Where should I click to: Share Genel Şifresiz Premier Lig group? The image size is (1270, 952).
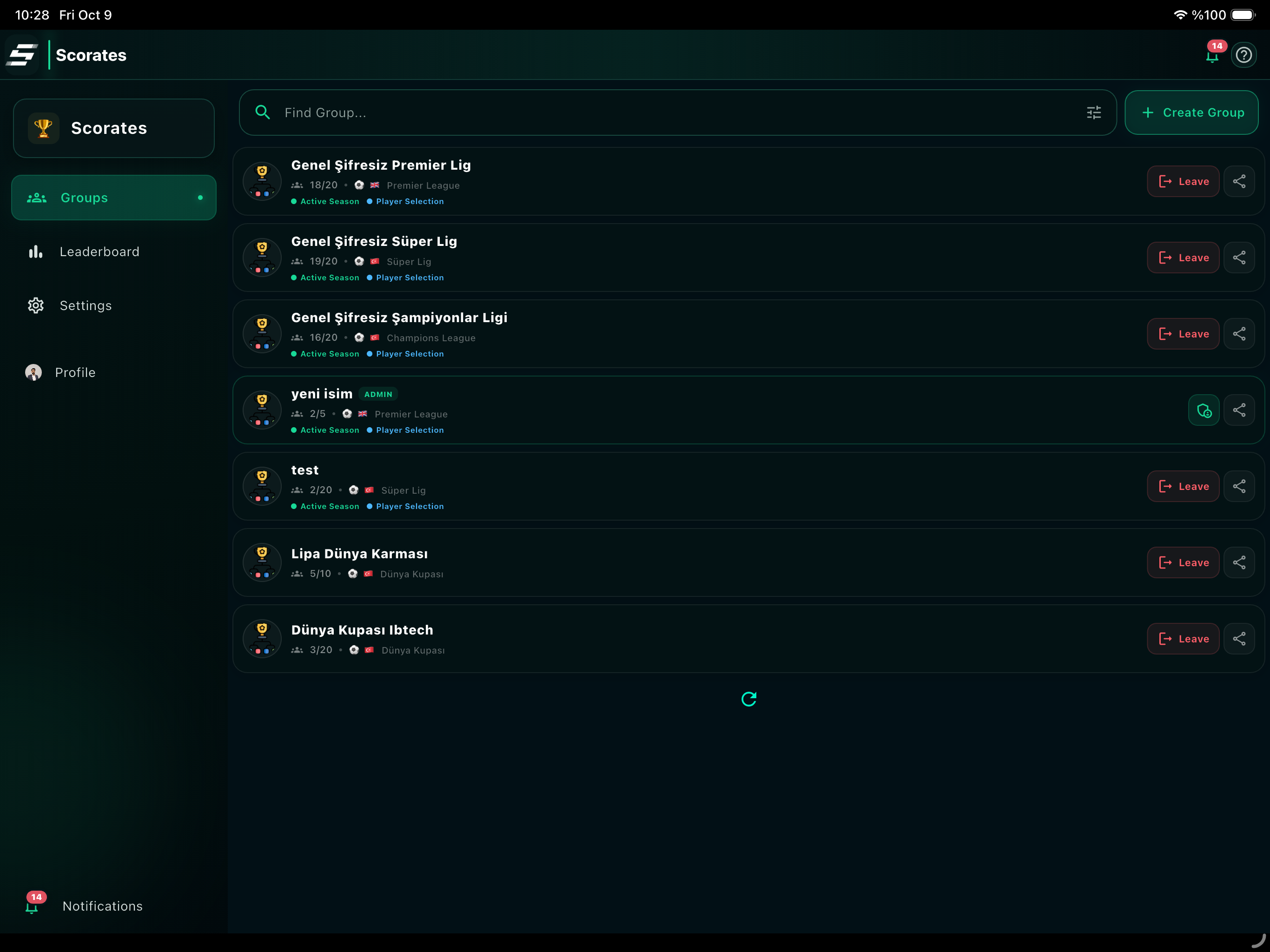click(x=1239, y=181)
